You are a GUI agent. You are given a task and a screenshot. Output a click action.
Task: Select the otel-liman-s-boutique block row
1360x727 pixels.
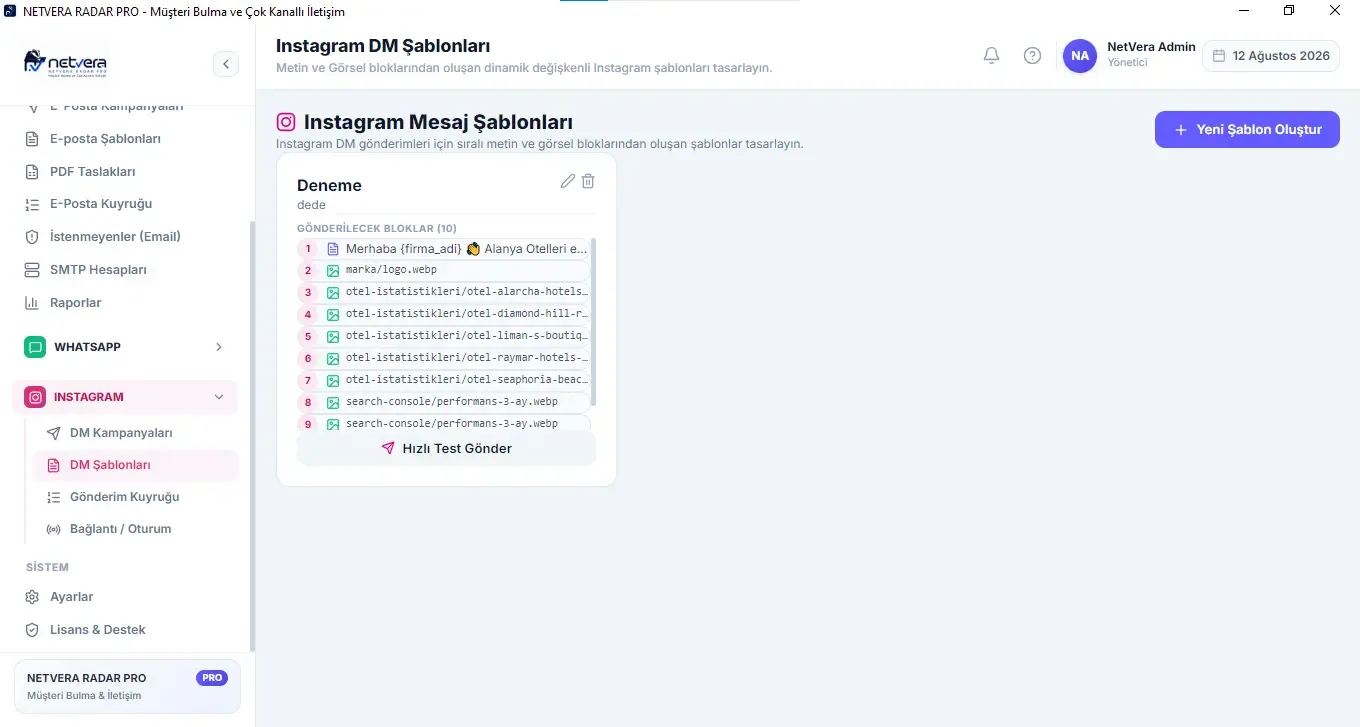(x=443, y=337)
